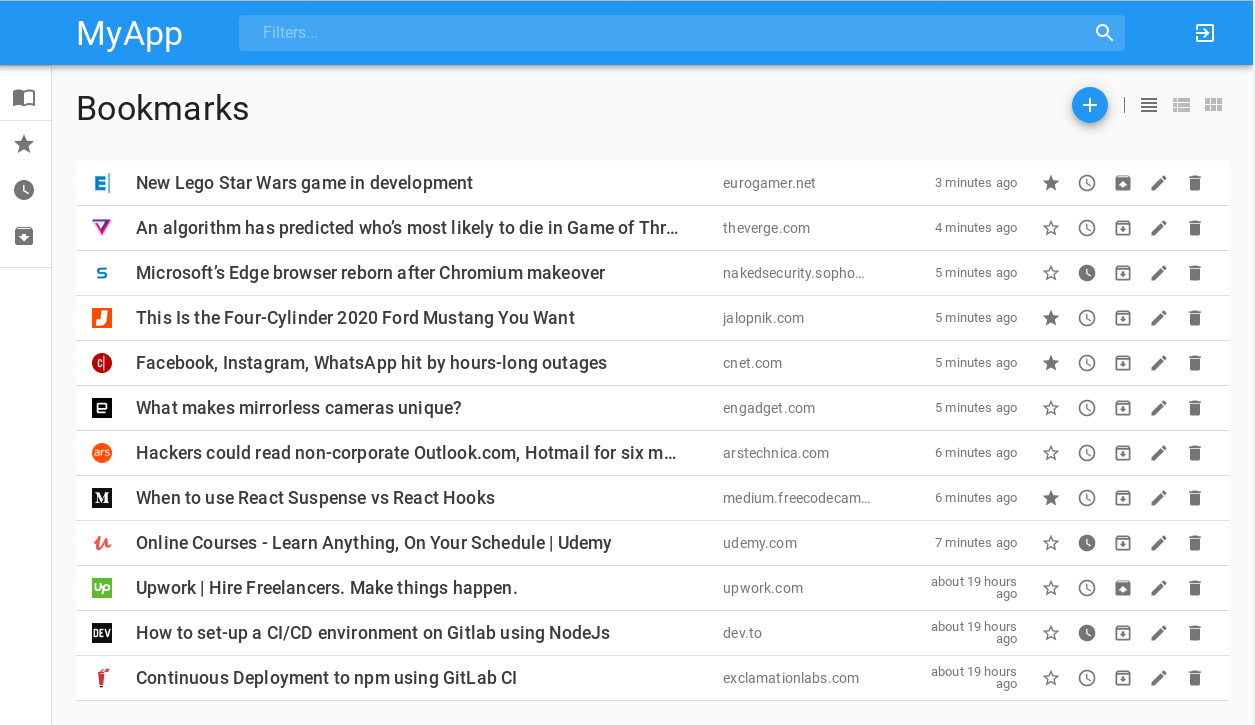Delete the Lego Star Wars bookmark
This screenshot has width=1255, height=725.
click(1194, 183)
